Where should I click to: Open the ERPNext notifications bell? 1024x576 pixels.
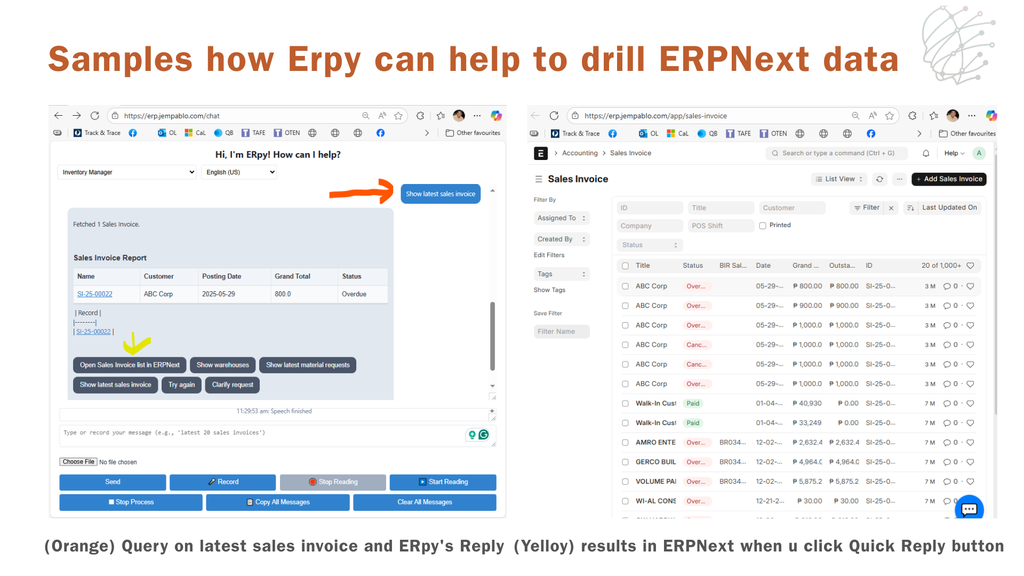(926, 153)
